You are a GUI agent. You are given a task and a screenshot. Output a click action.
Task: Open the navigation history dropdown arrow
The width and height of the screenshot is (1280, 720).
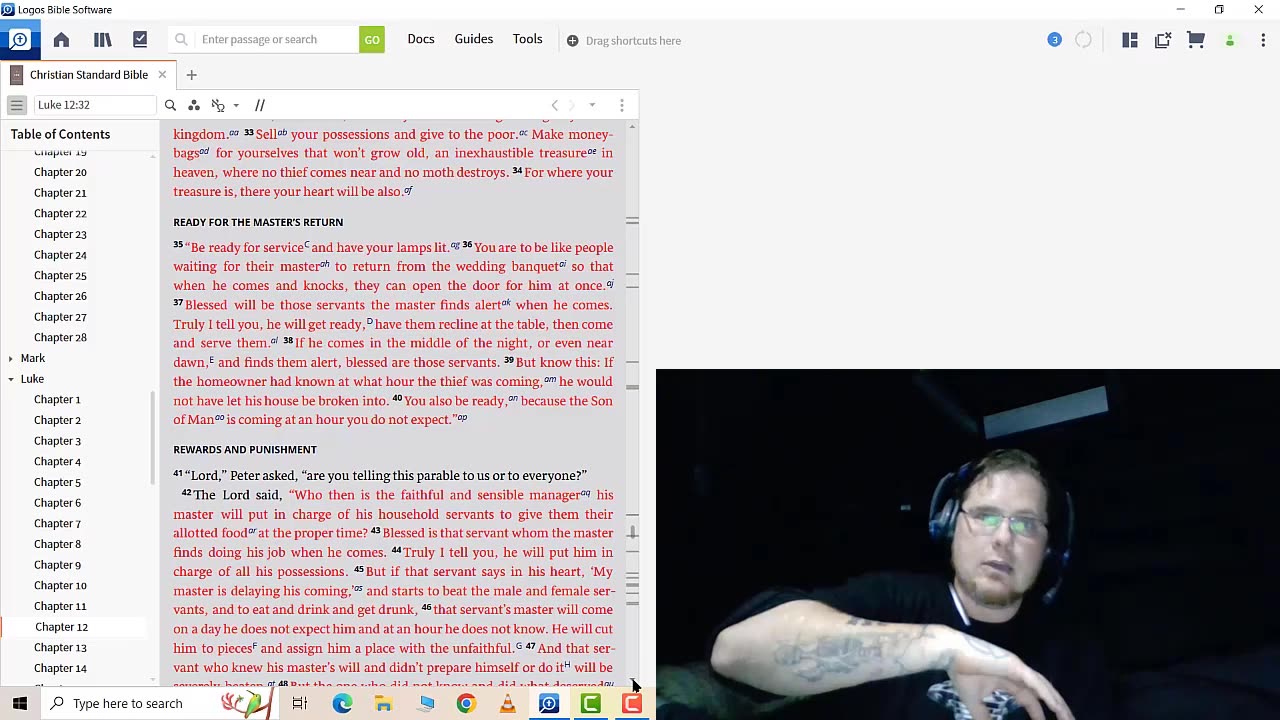[592, 105]
